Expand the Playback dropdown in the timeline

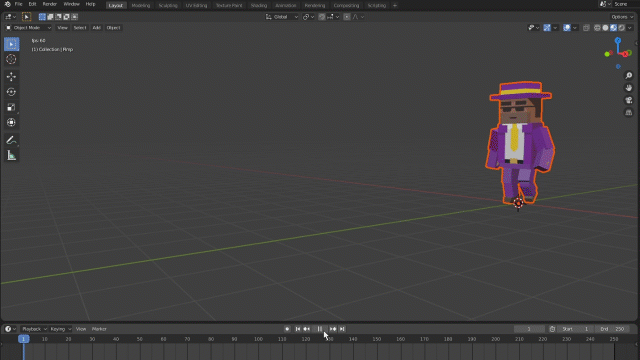tap(34, 329)
